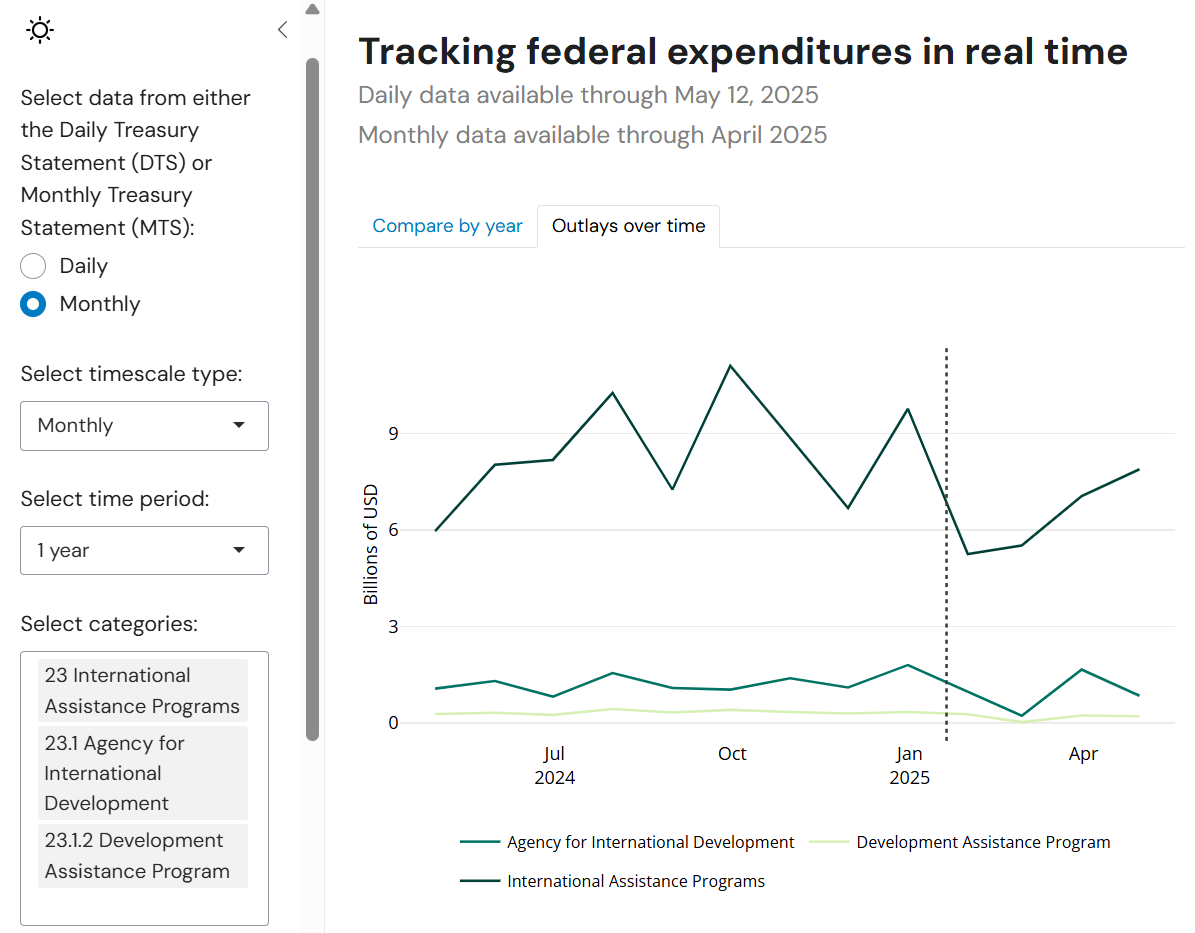The width and height of the screenshot is (1195, 933).
Task: Switch to the Outlays over time tab
Action: (628, 226)
